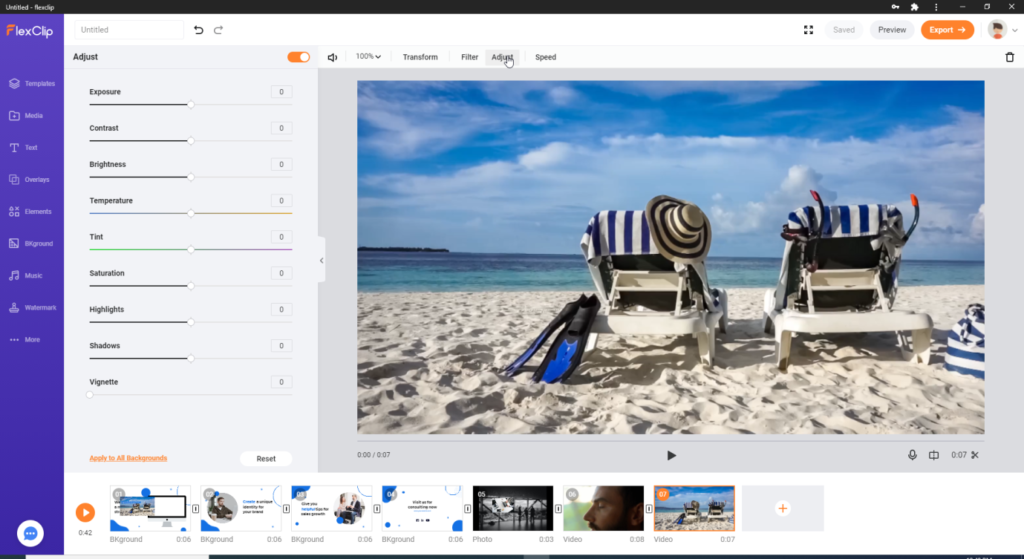The height and width of the screenshot is (559, 1024).
Task: Select scene 03 BKground thumbnail
Action: tap(332, 509)
